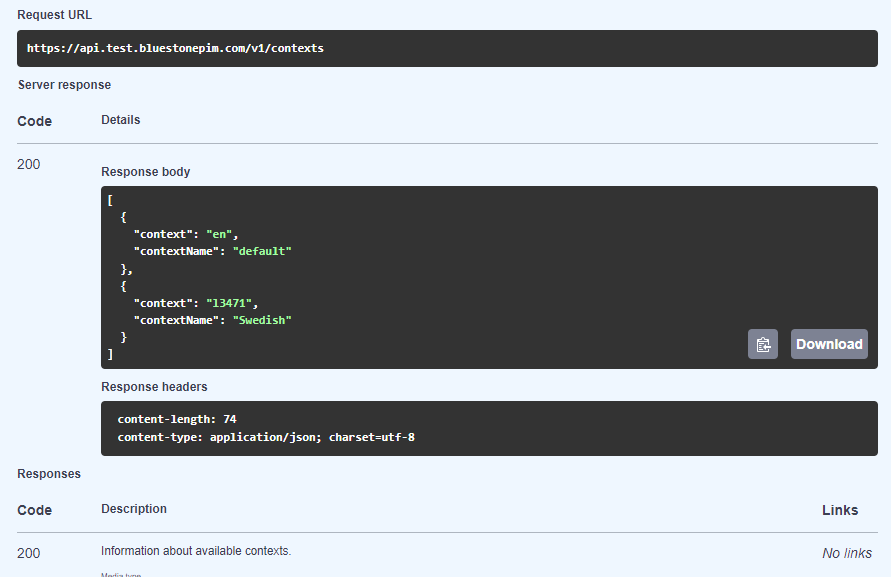Click the contextName "default" line
Viewport: 891px width, 577px height.
213,251
